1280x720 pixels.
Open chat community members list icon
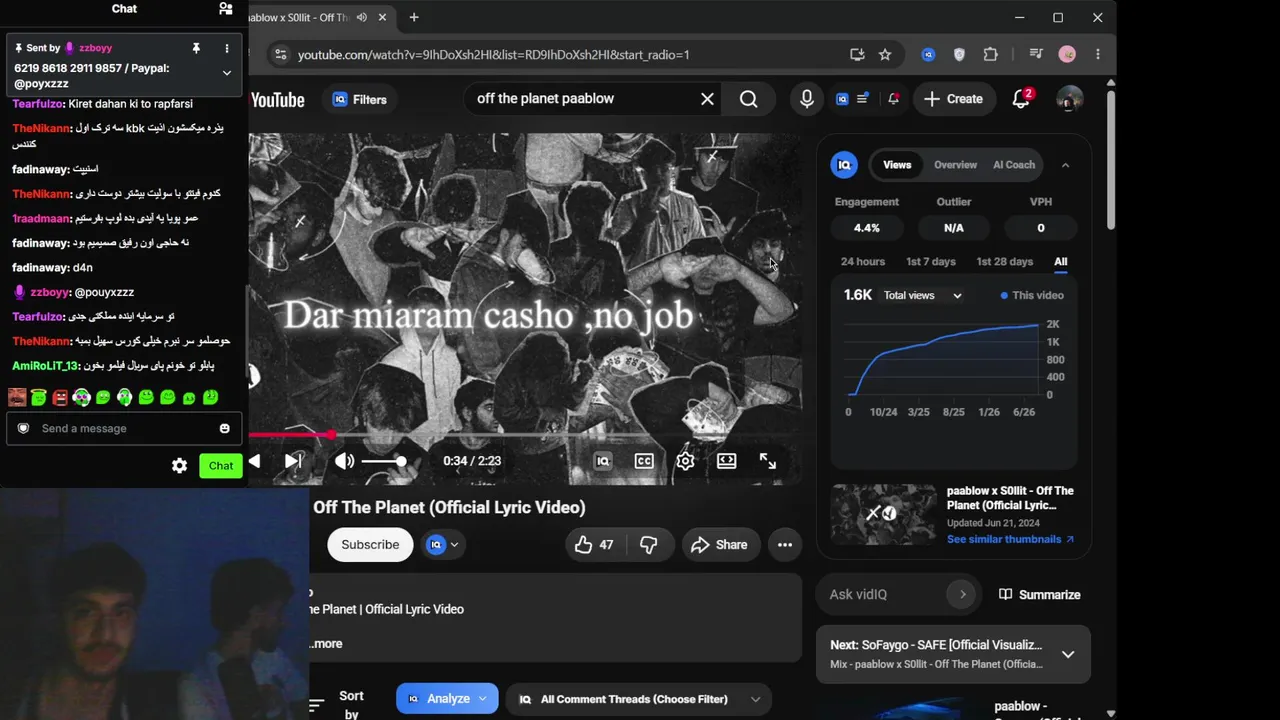pyautogui.click(x=225, y=9)
